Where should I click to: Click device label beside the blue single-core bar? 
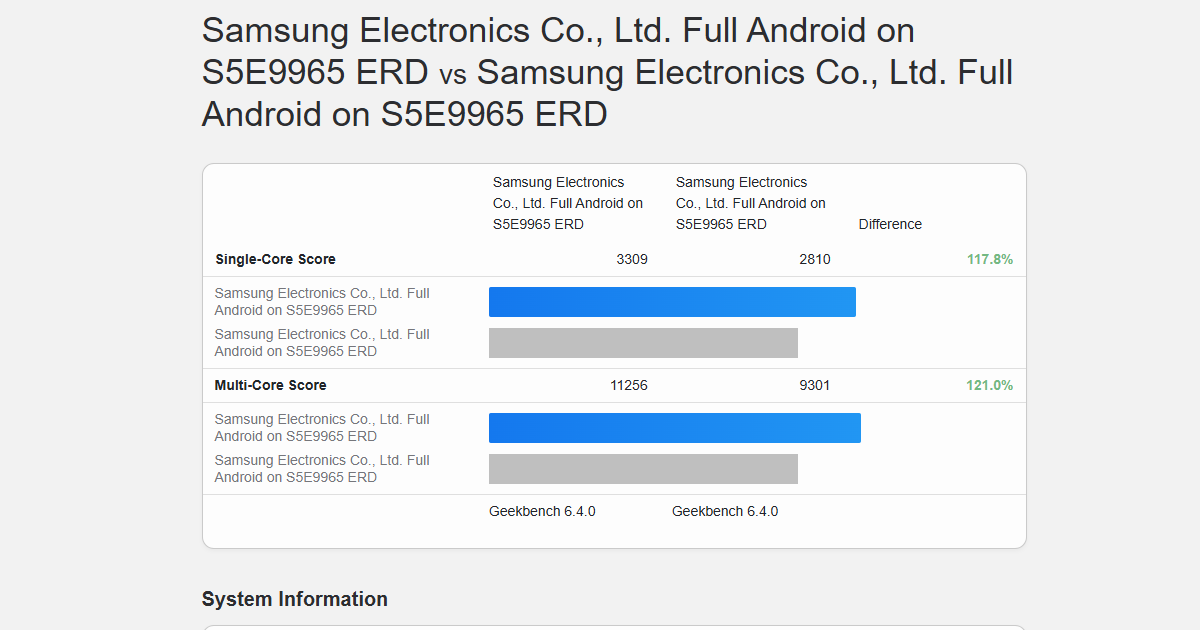click(322, 302)
